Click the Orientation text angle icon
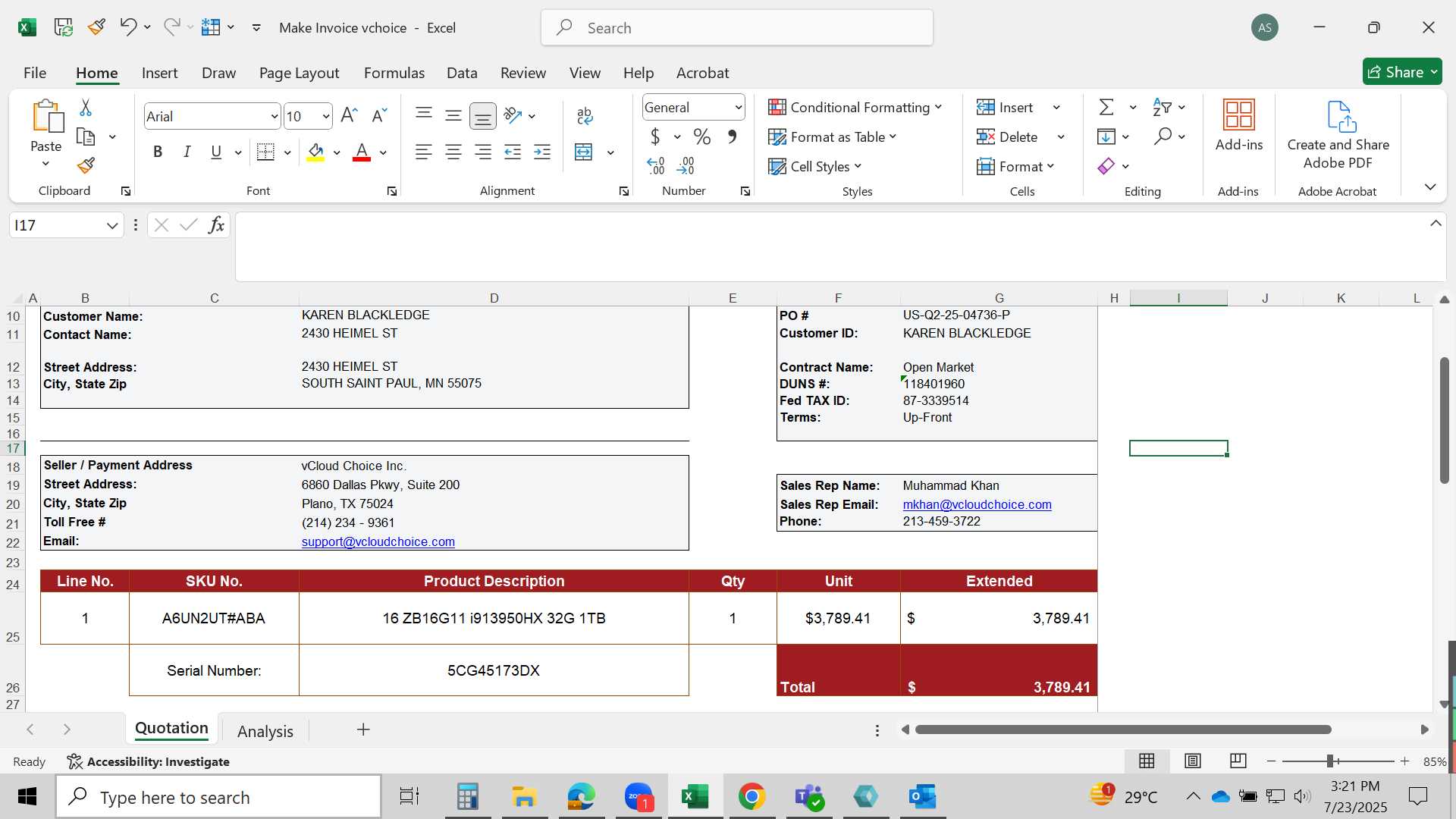1456x819 pixels. pyautogui.click(x=513, y=115)
